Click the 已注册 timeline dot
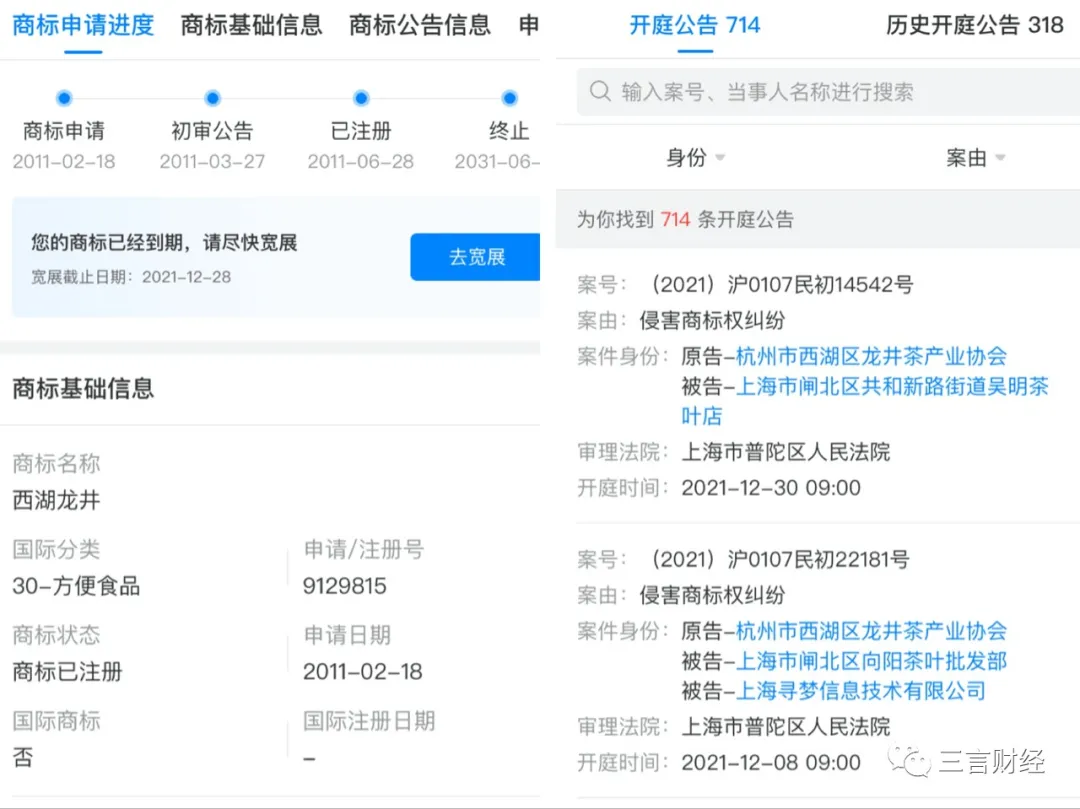 pos(361,98)
